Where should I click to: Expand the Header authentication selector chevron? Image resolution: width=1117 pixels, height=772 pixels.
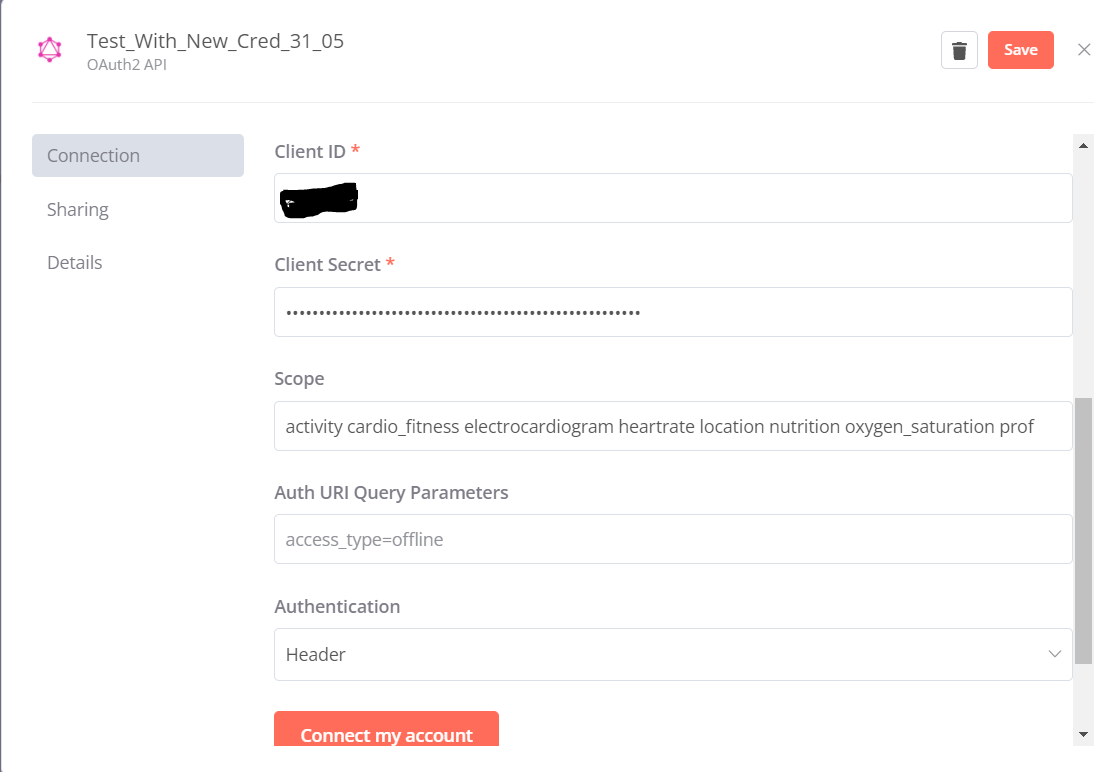[x=1054, y=653]
